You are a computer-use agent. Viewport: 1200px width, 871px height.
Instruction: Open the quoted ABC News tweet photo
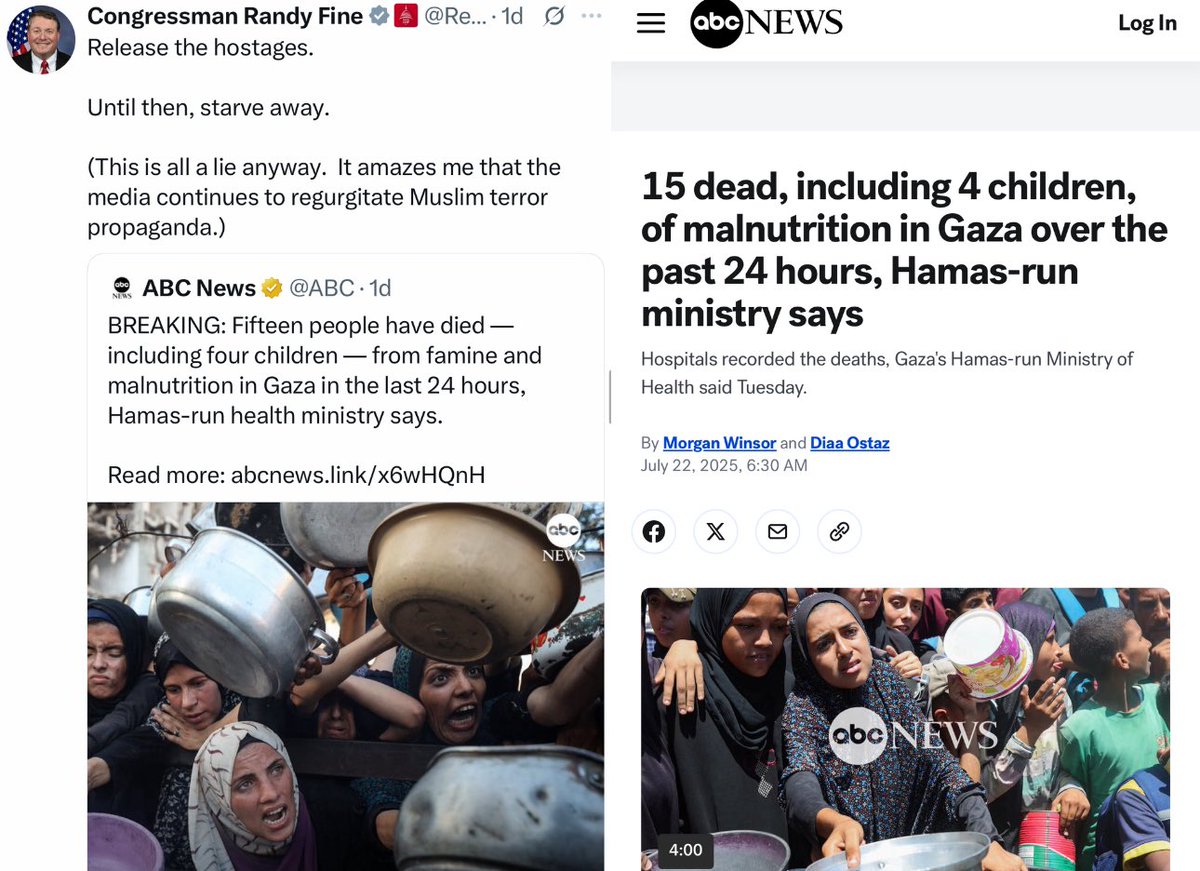[346, 686]
